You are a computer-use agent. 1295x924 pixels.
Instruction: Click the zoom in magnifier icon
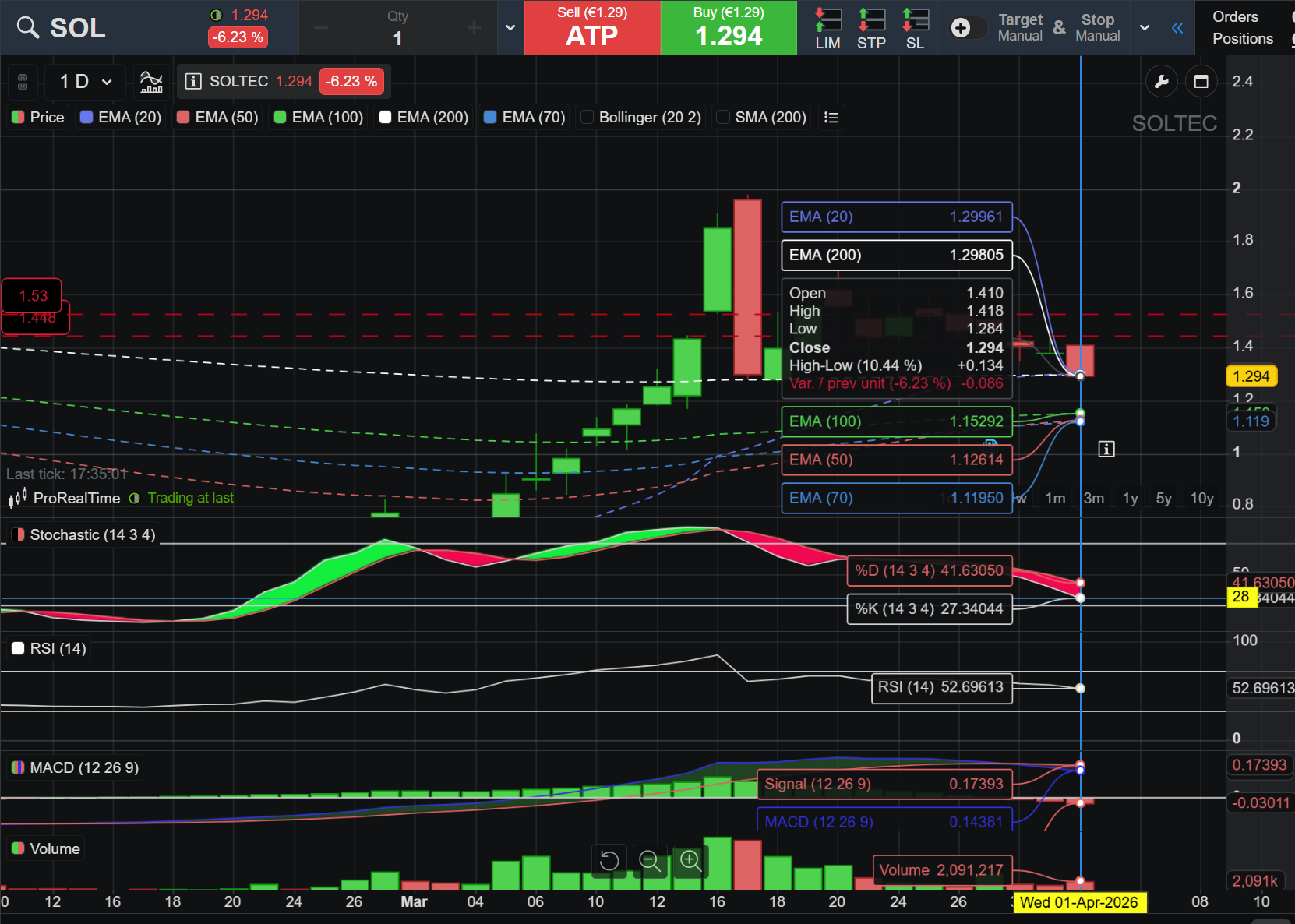[x=690, y=860]
